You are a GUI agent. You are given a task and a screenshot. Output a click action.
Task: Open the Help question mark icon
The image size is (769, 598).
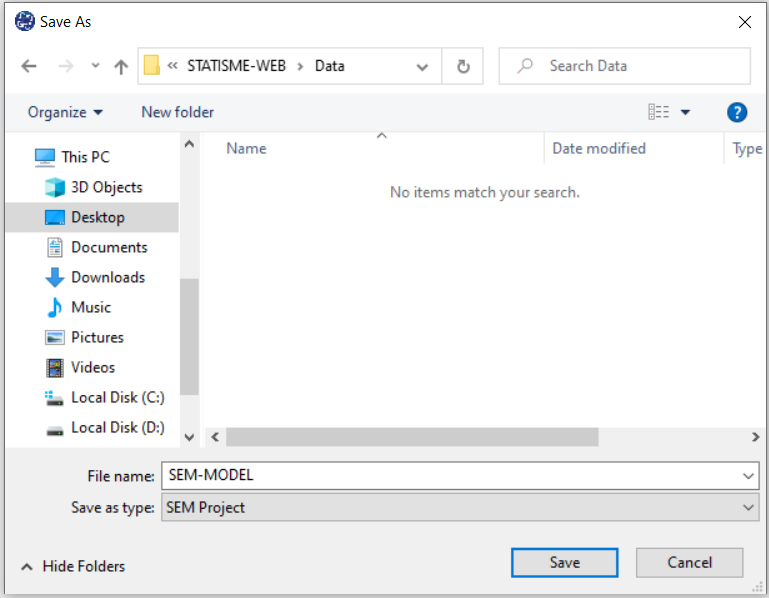point(737,112)
